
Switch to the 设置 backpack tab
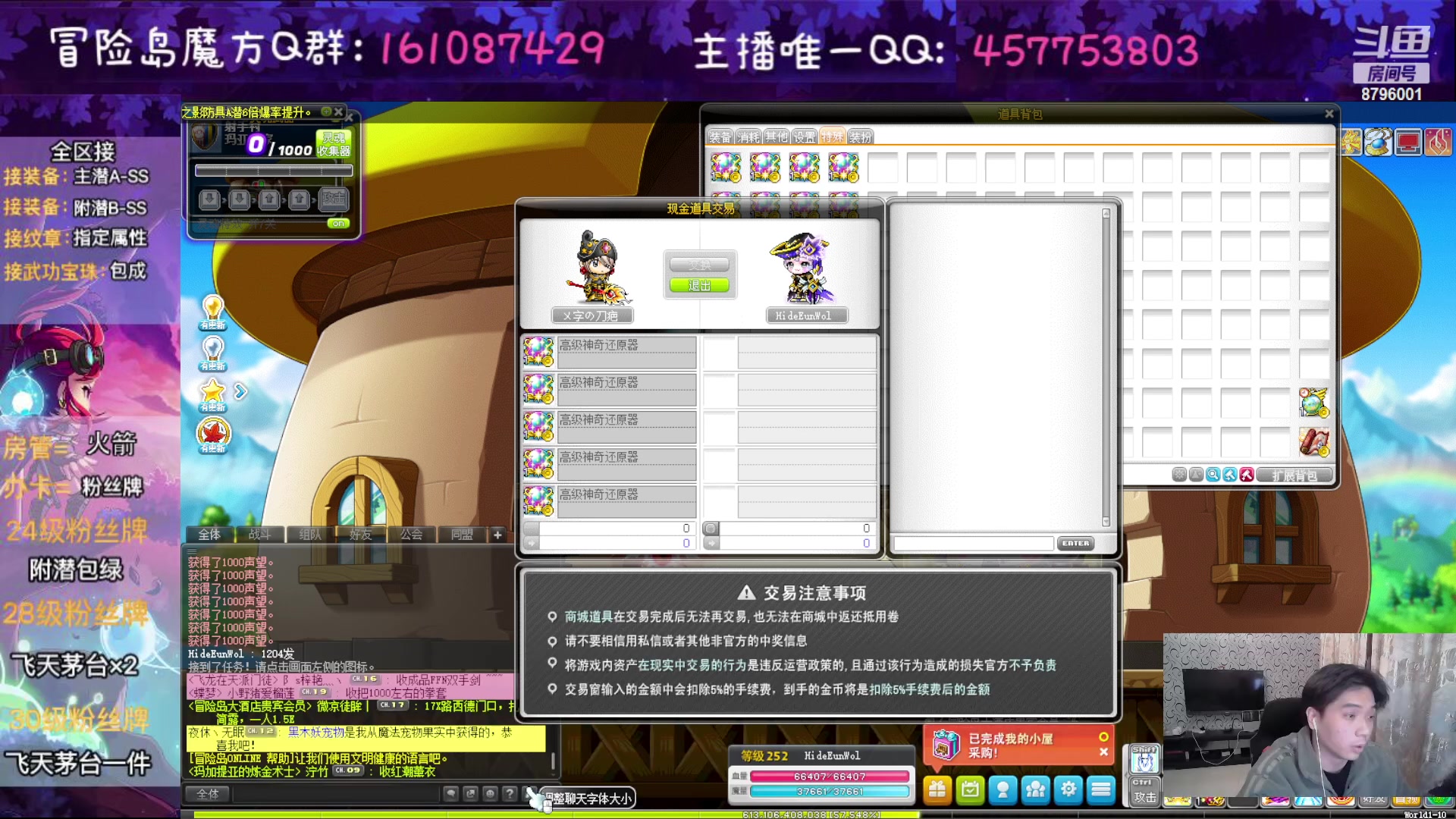pyautogui.click(x=804, y=136)
